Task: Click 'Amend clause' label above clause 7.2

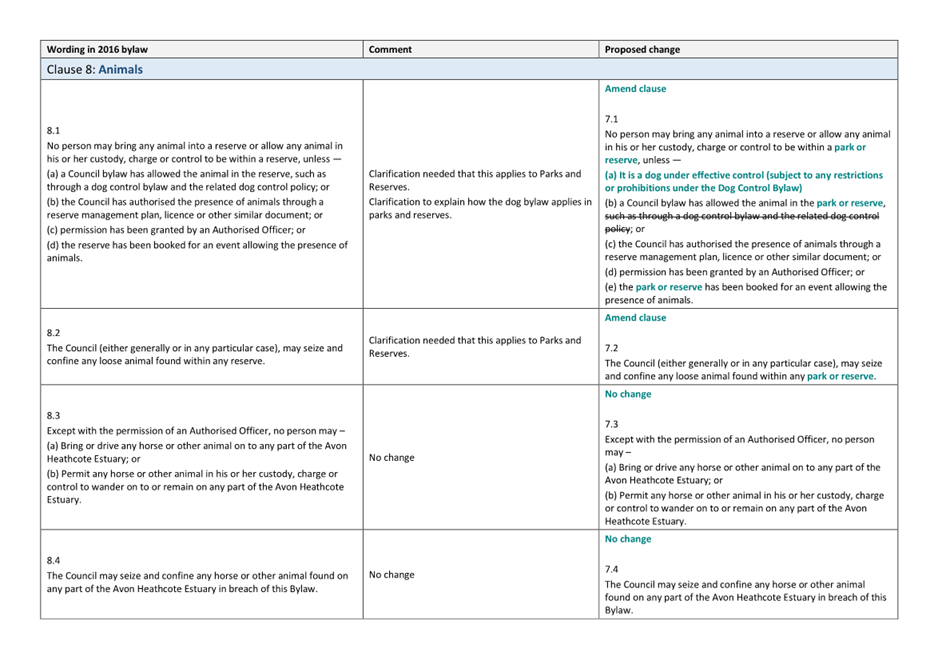Action: click(635, 318)
